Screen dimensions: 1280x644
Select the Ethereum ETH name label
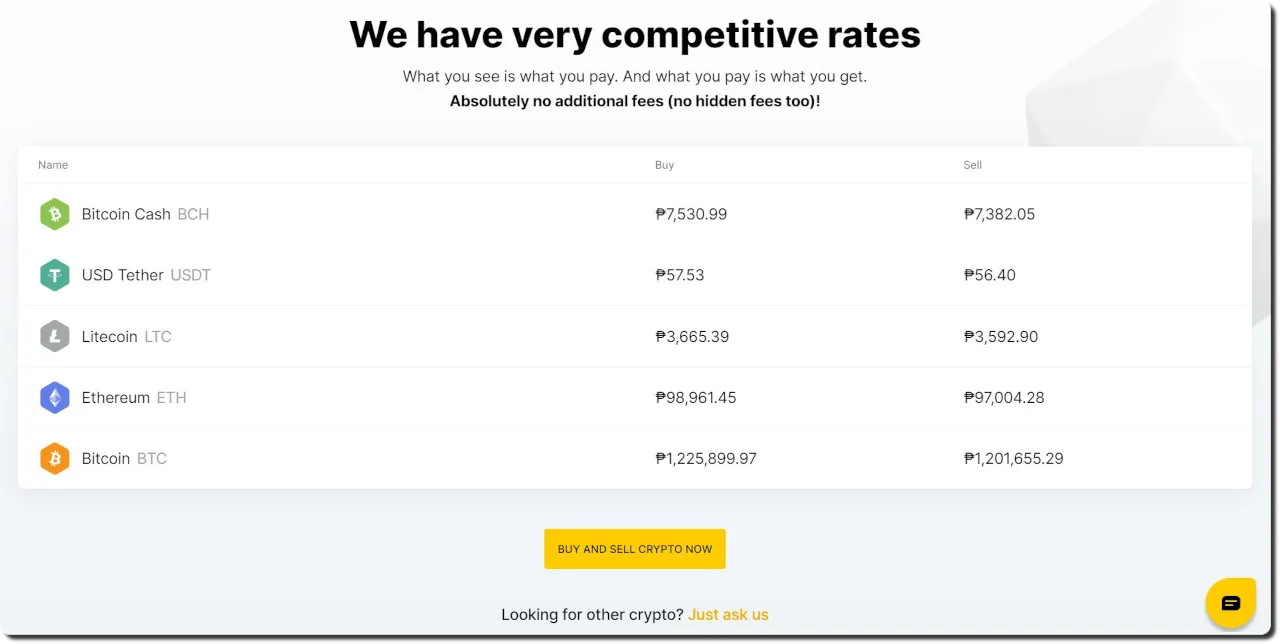(x=134, y=397)
